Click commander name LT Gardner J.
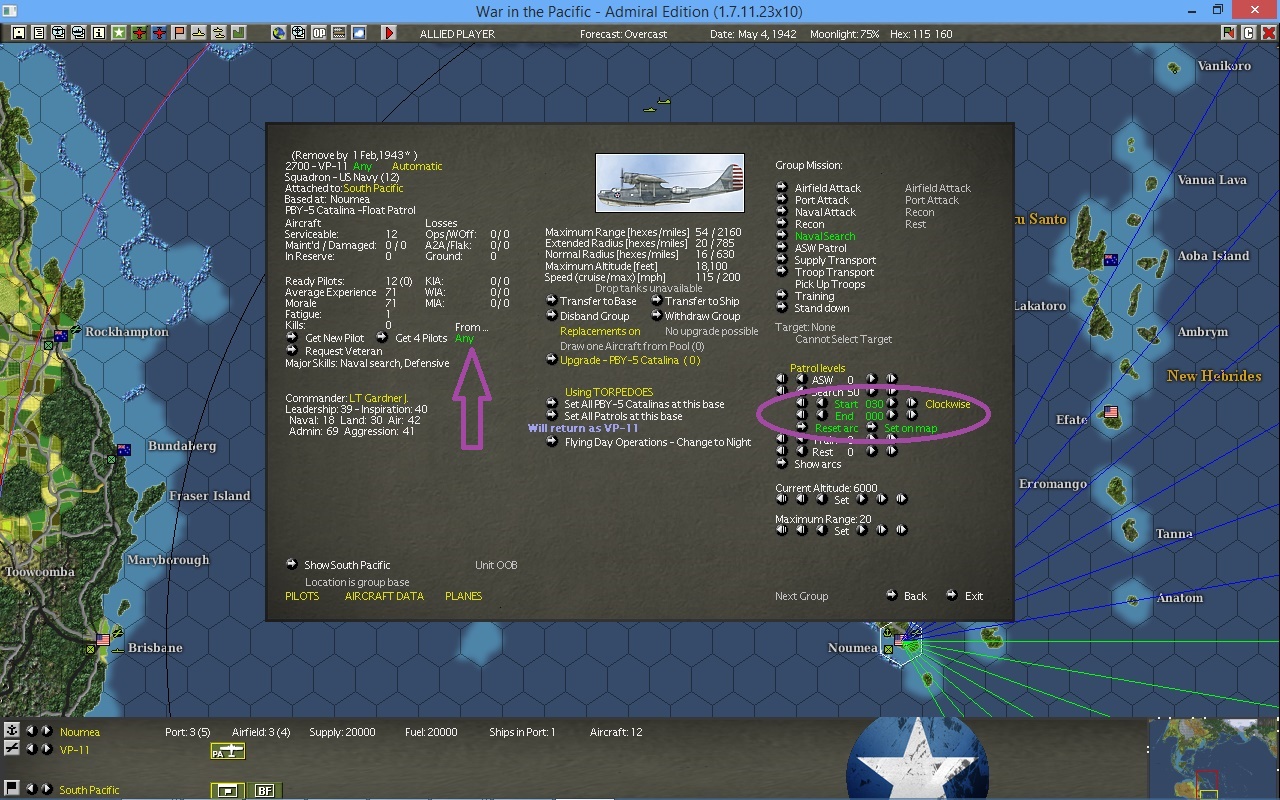Image resolution: width=1280 pixels, height=800 pixels. point(379,399)
